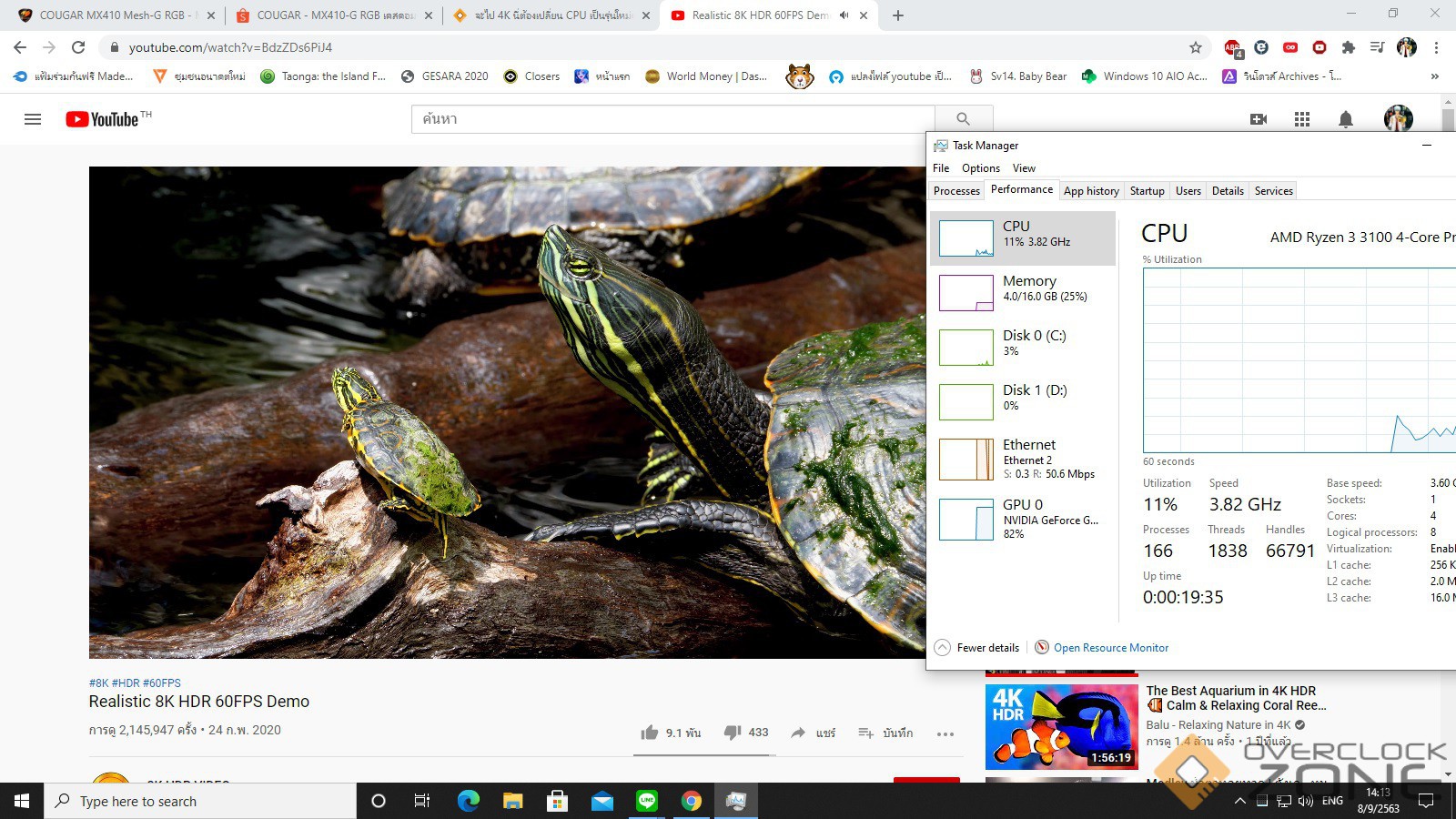The height and width of the screenshot is (819, 1456).
Task: Open the YouTube create video camera icon
Action: click(x=1259, y=119)
